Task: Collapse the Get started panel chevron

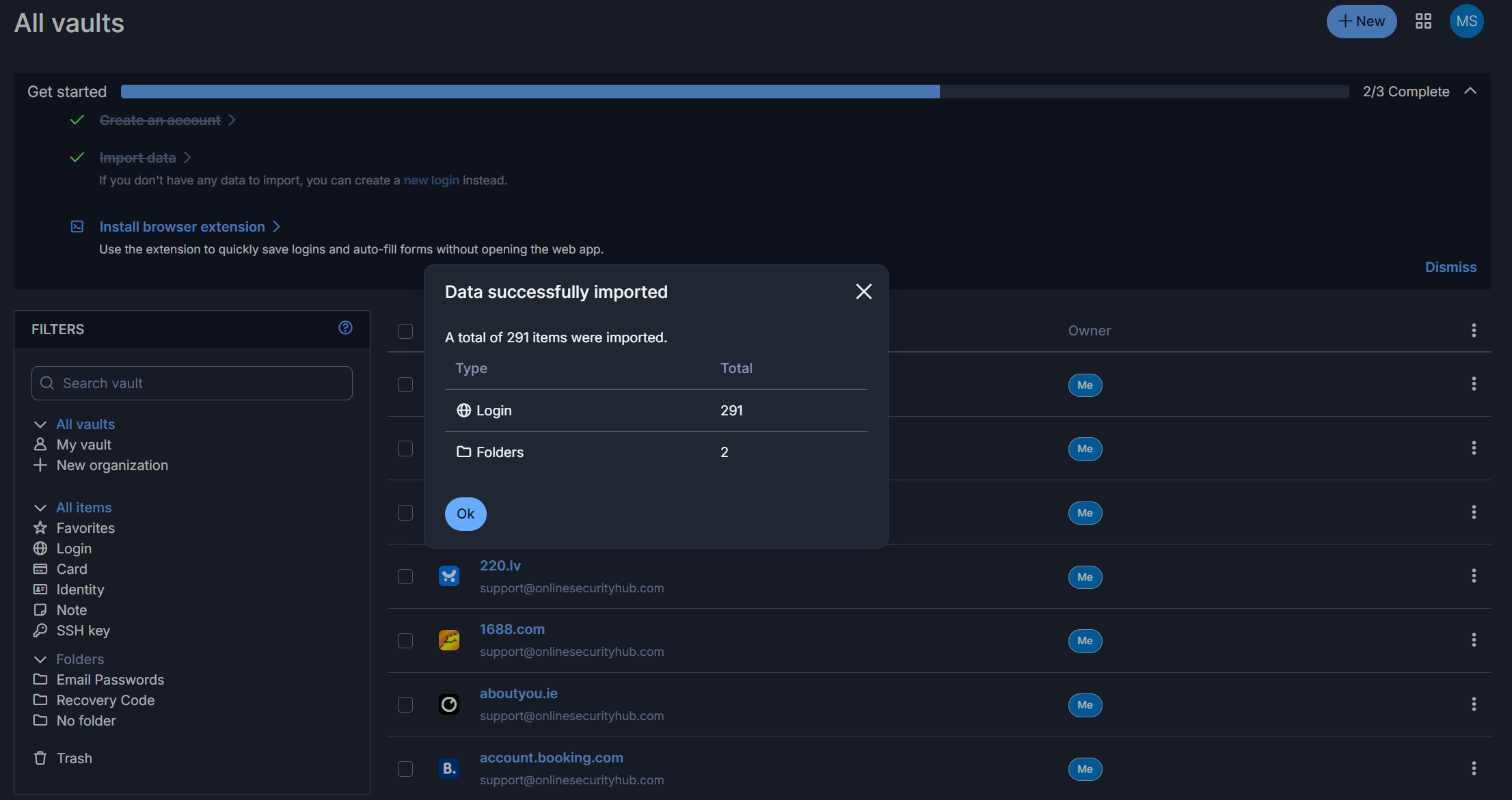Action: click(x=1470, y=91)
